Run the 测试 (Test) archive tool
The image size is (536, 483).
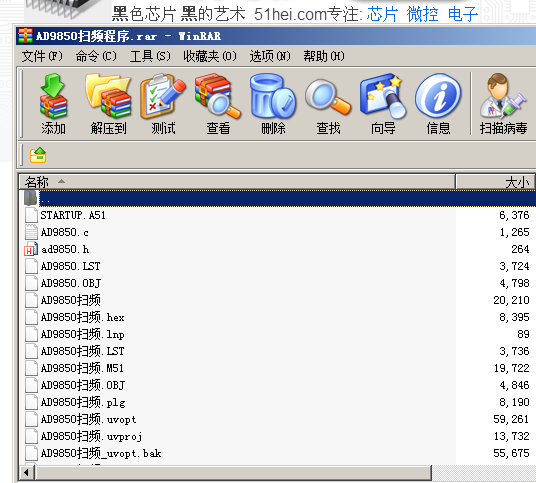[x=163, y=104]
